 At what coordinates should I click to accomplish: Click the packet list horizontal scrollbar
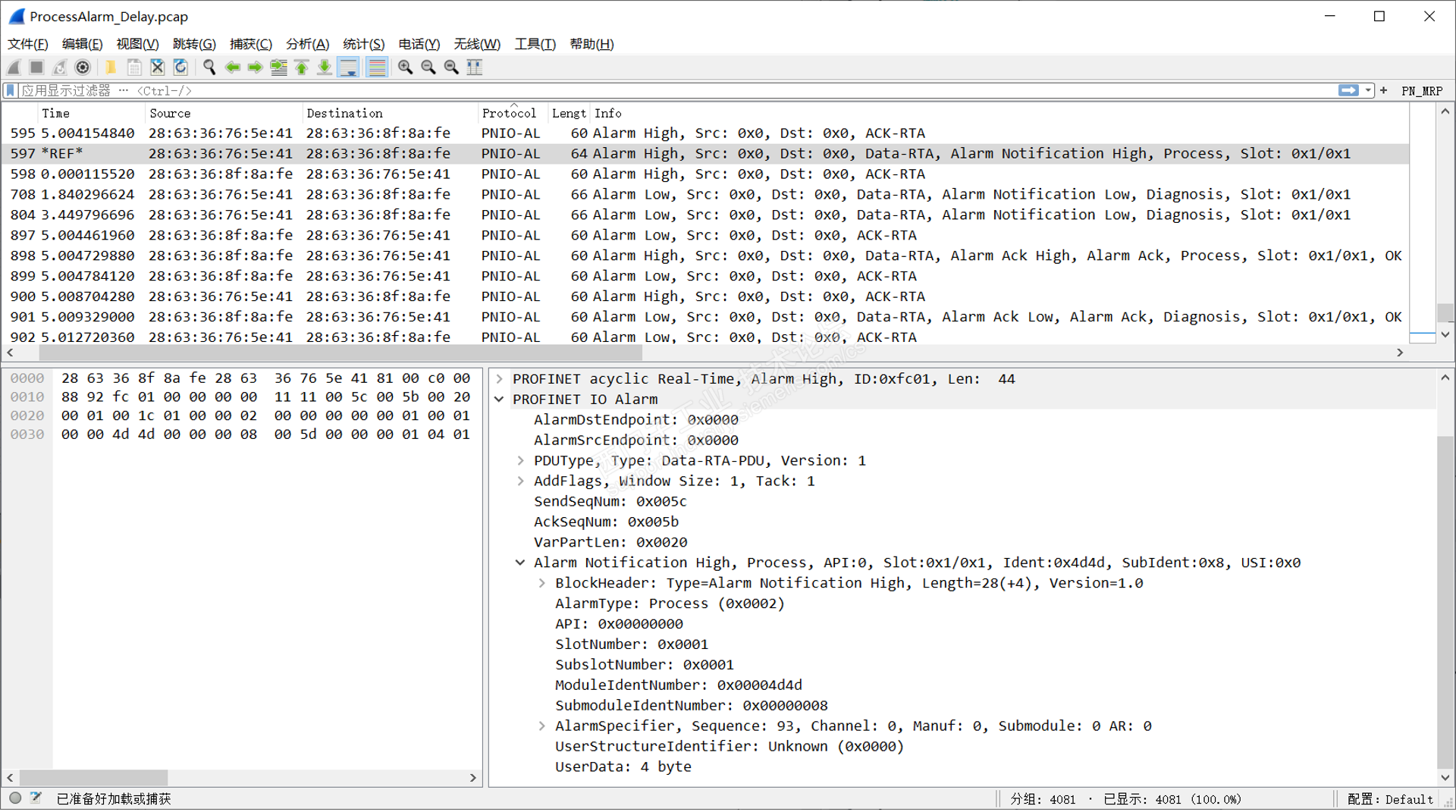tap(341, 353)
